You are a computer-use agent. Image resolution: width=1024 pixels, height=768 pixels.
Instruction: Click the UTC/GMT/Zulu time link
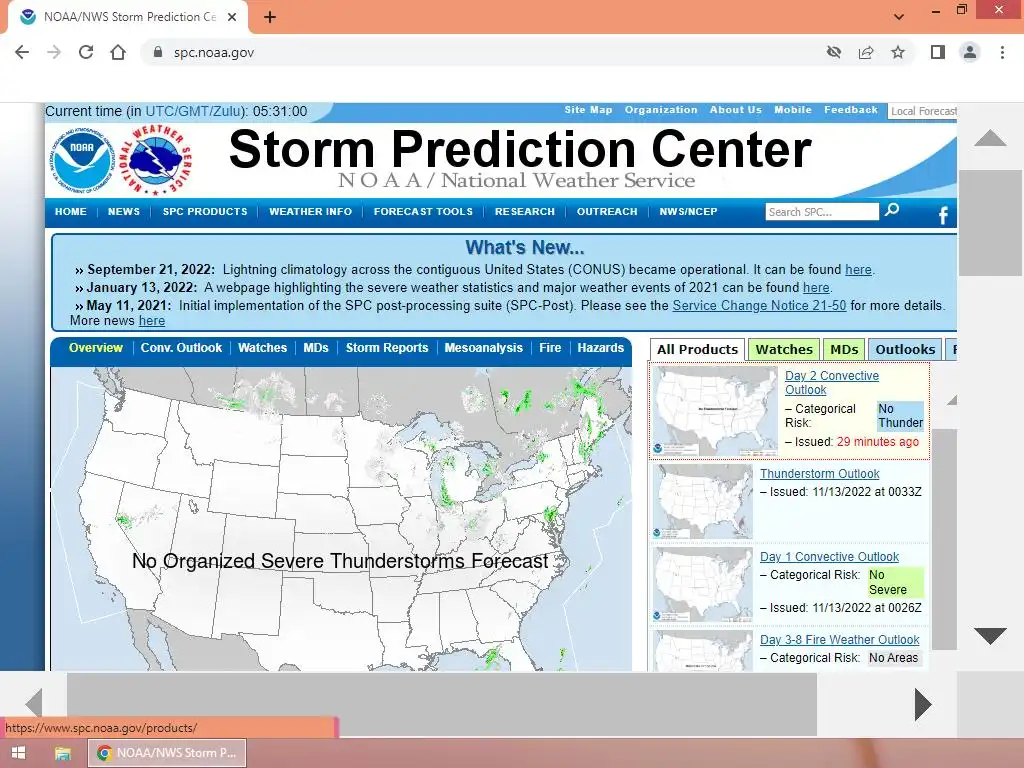(x=194, y=111)
